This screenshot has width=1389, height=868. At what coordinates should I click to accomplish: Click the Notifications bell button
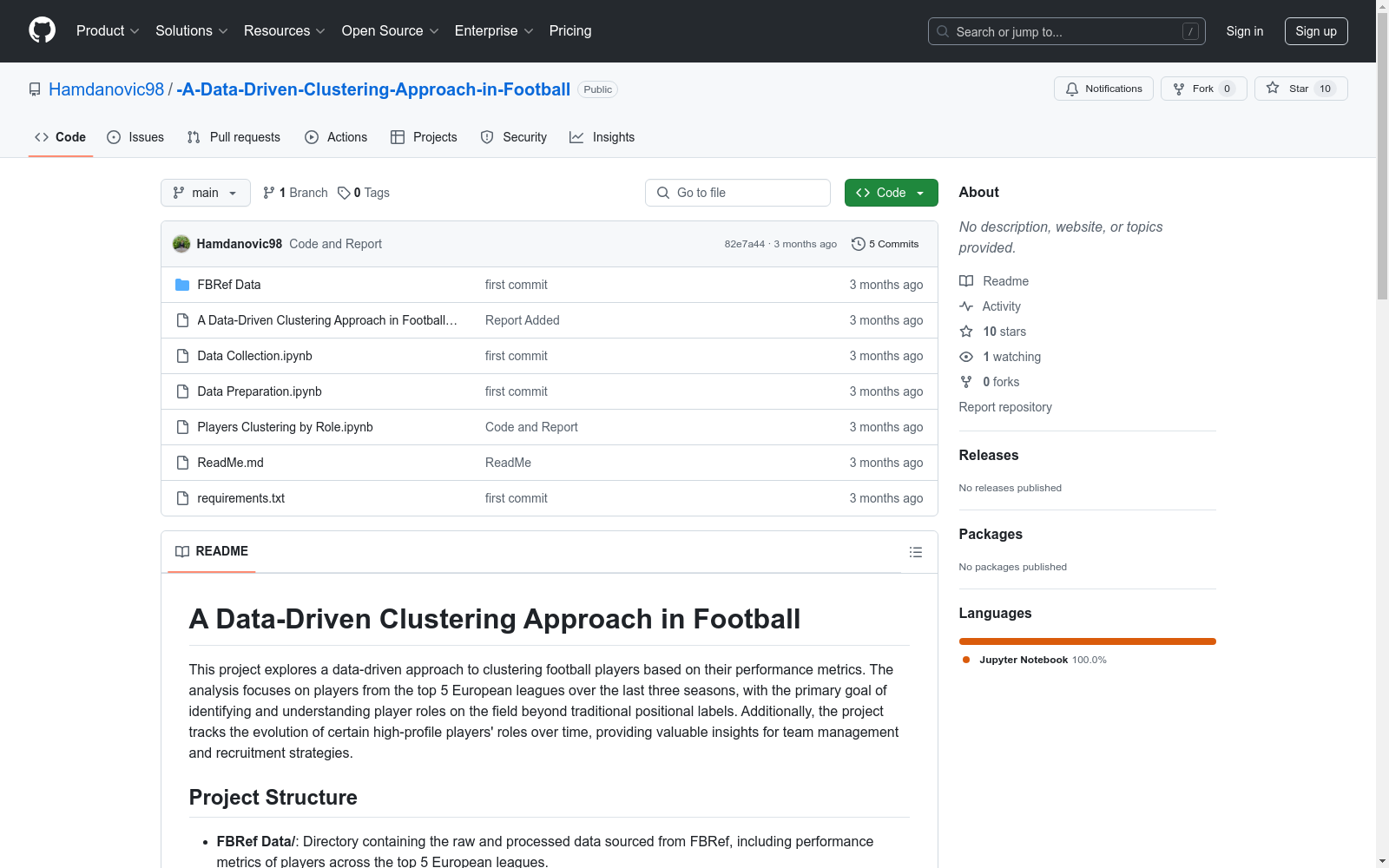tap(1103, 89)
